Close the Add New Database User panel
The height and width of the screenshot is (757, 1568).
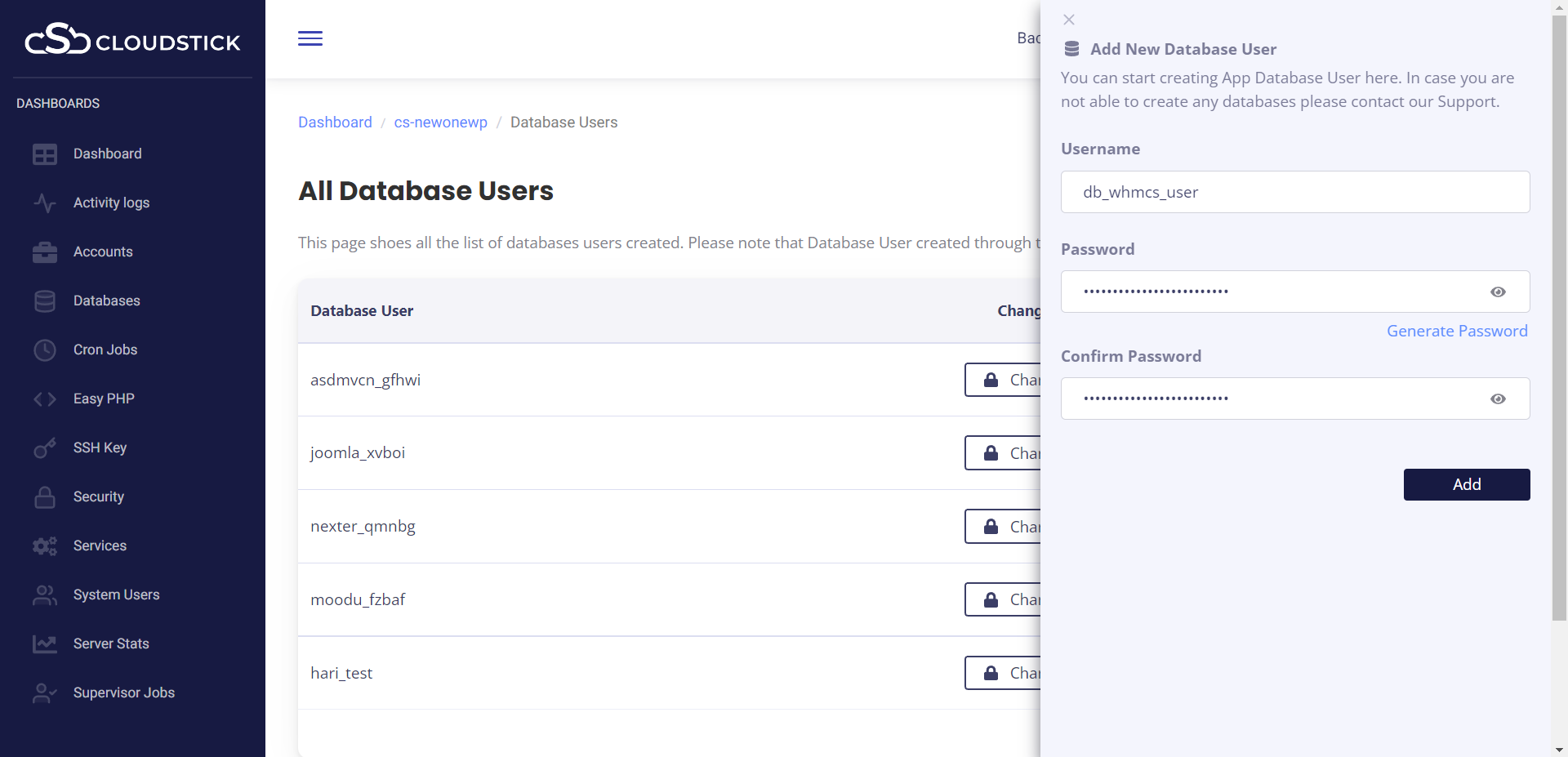coord(1069,20)
